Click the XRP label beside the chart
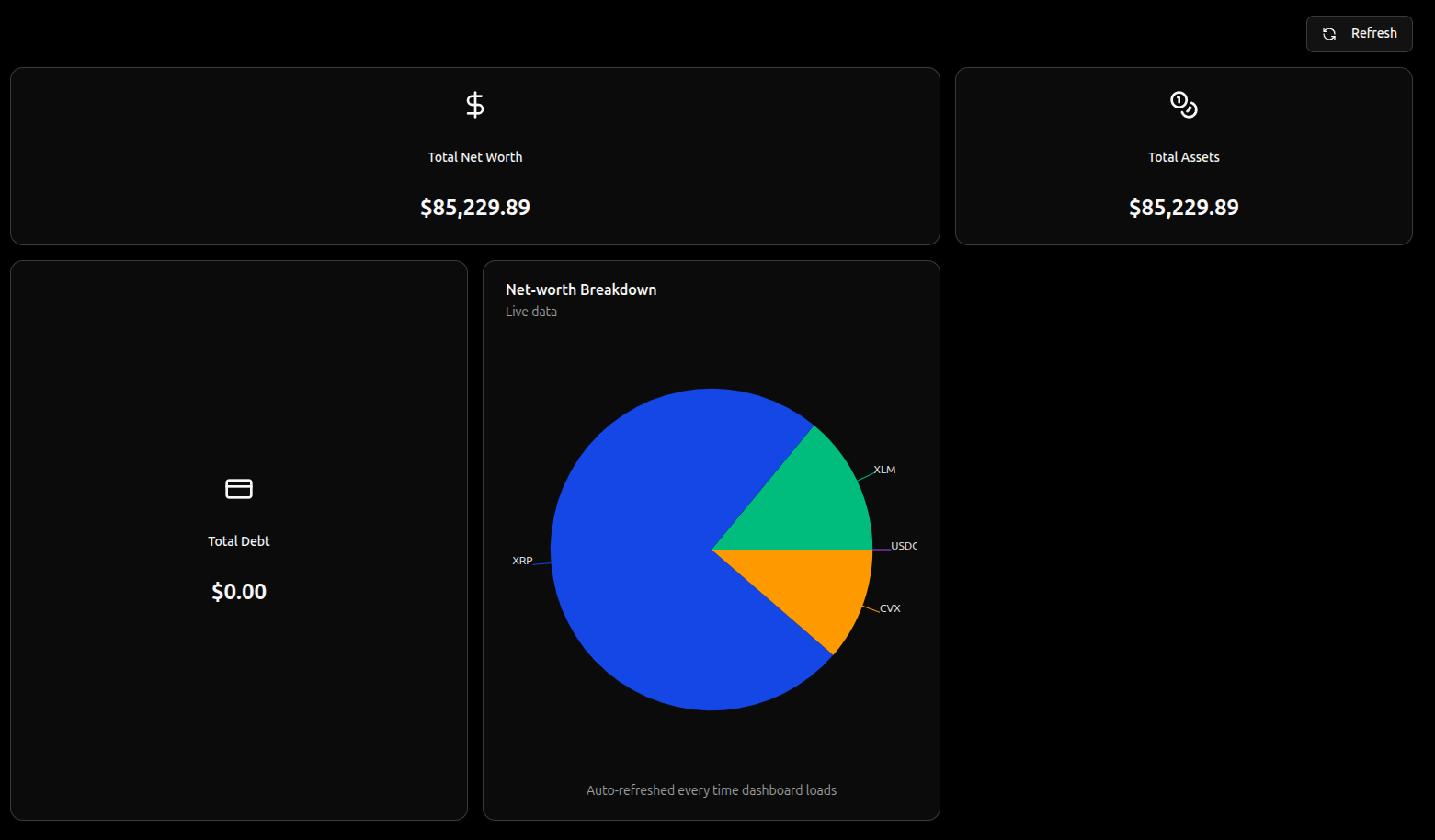The height and width of the screenshot is (840, 1435). pos(522,561)
